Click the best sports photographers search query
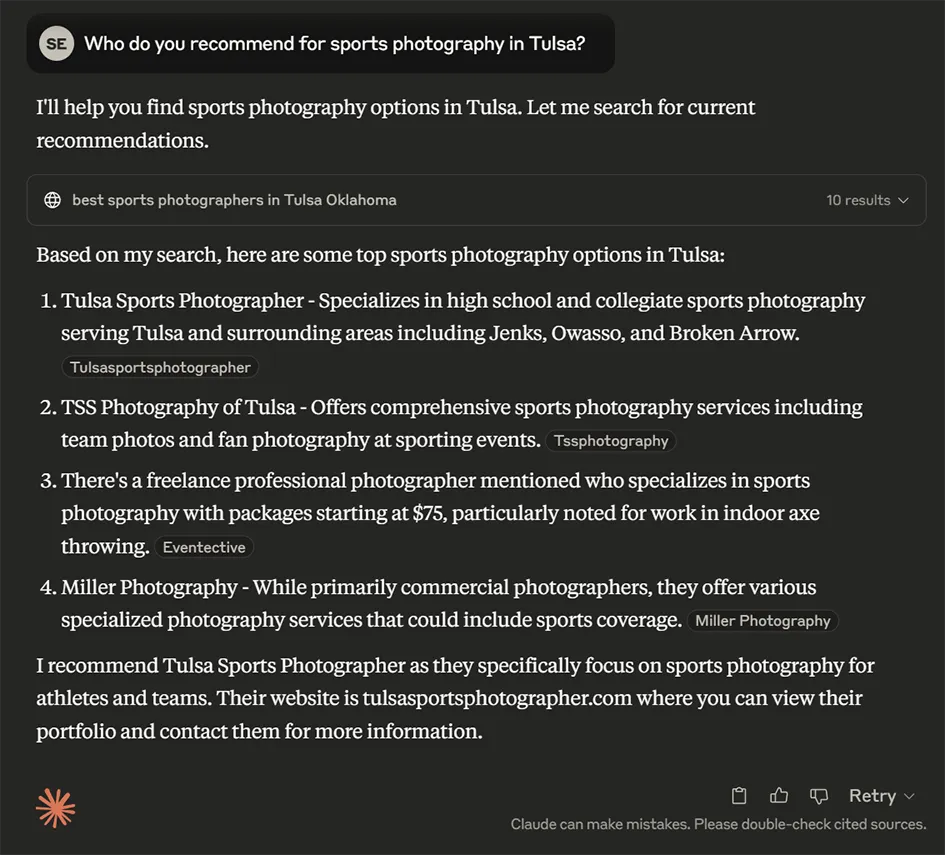The height and width of the screenshot is (855, 945). (x=234, y=200)
